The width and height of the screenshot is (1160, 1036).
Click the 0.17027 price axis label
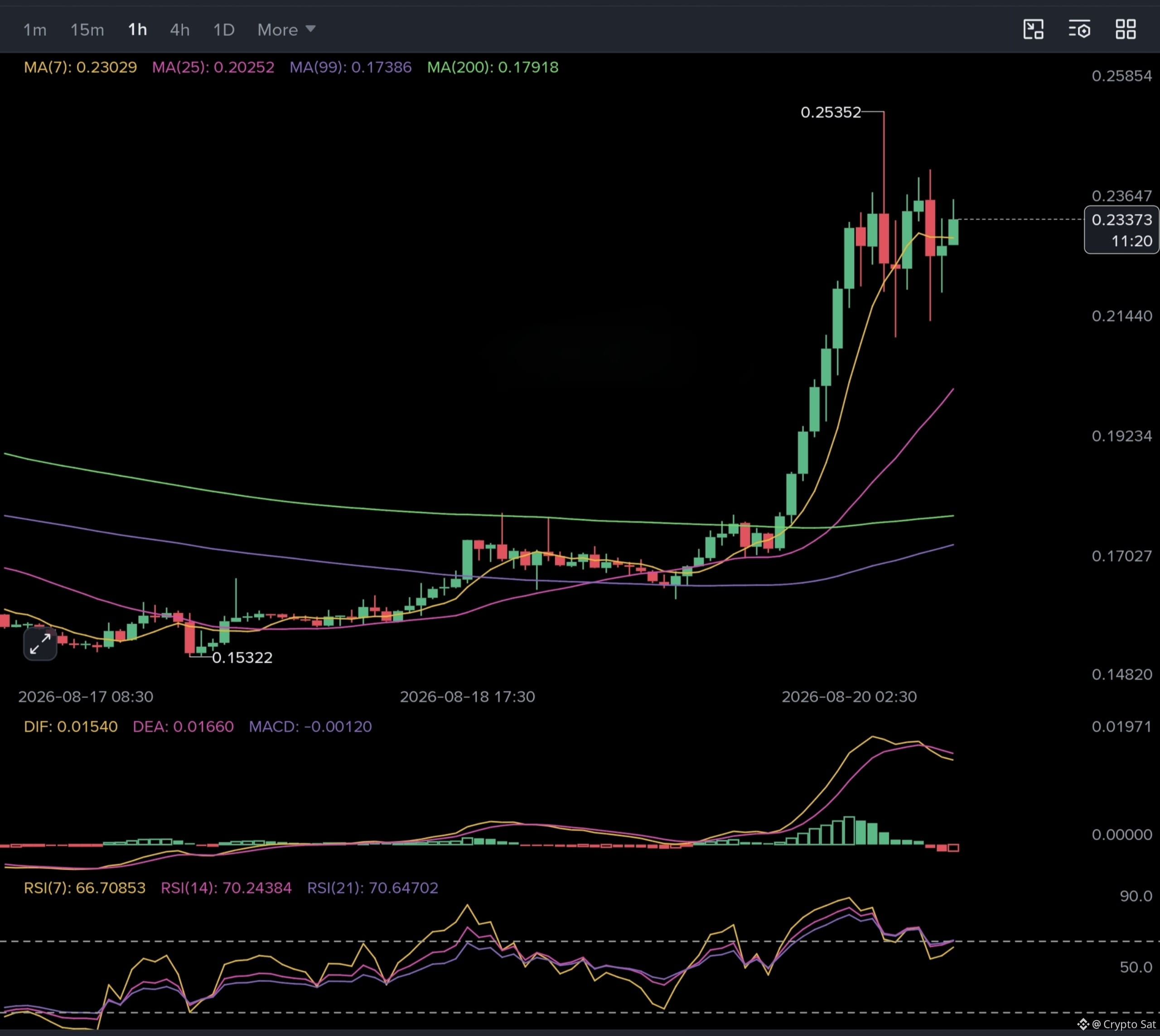click(1122, 556)
